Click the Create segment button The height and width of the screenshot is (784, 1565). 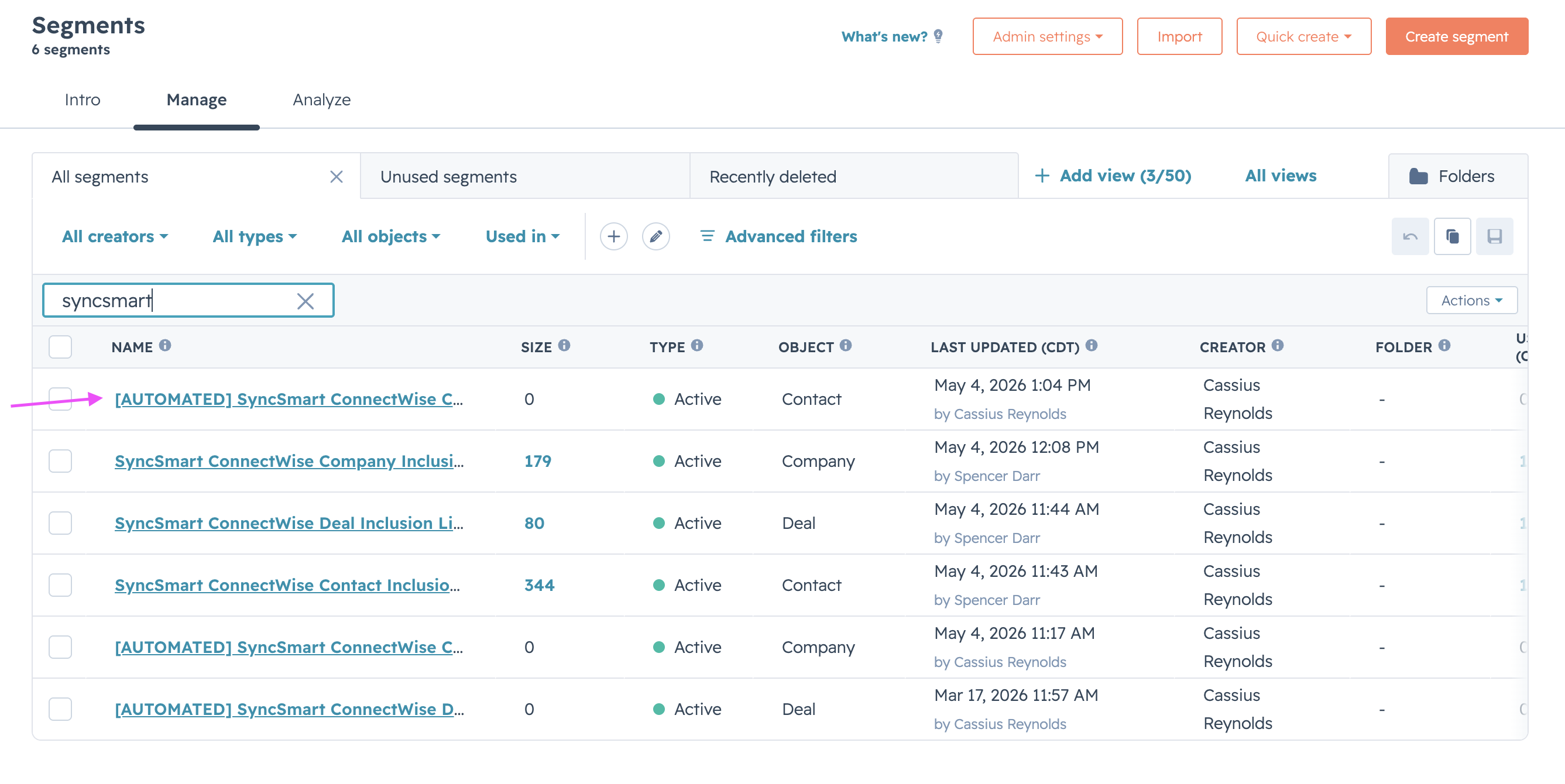[x=1457, y=36]
